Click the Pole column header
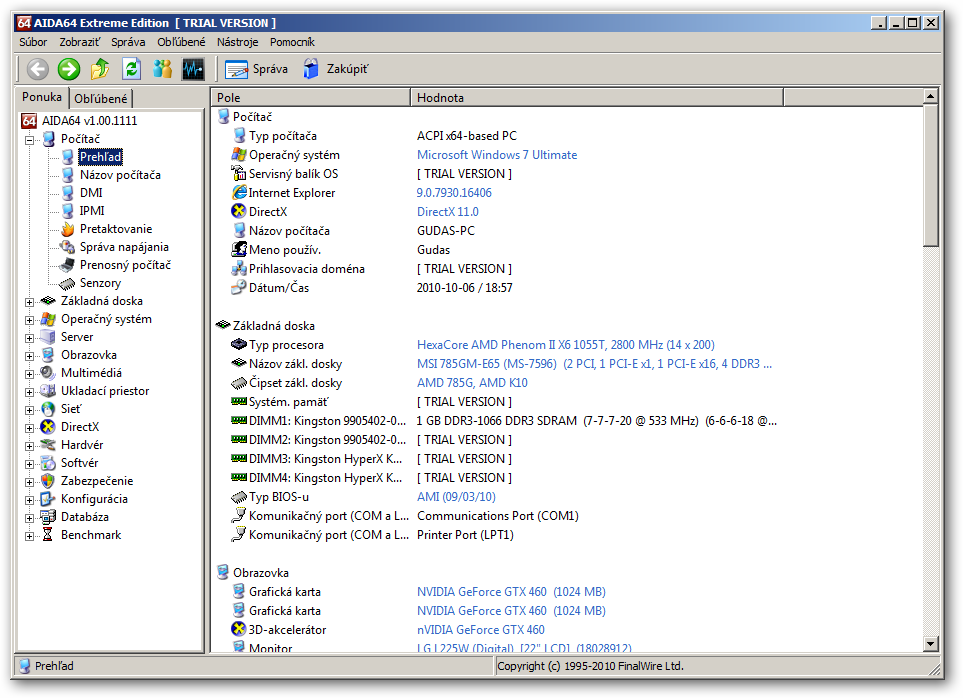963x698 pixels. point(311,98)
